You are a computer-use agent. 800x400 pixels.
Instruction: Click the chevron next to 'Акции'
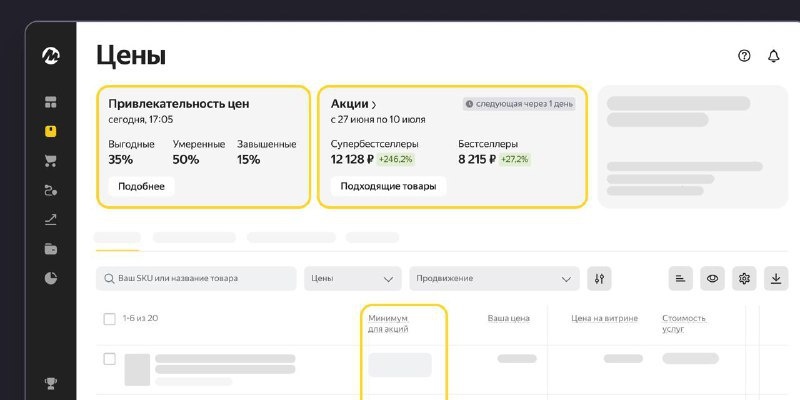374,105
